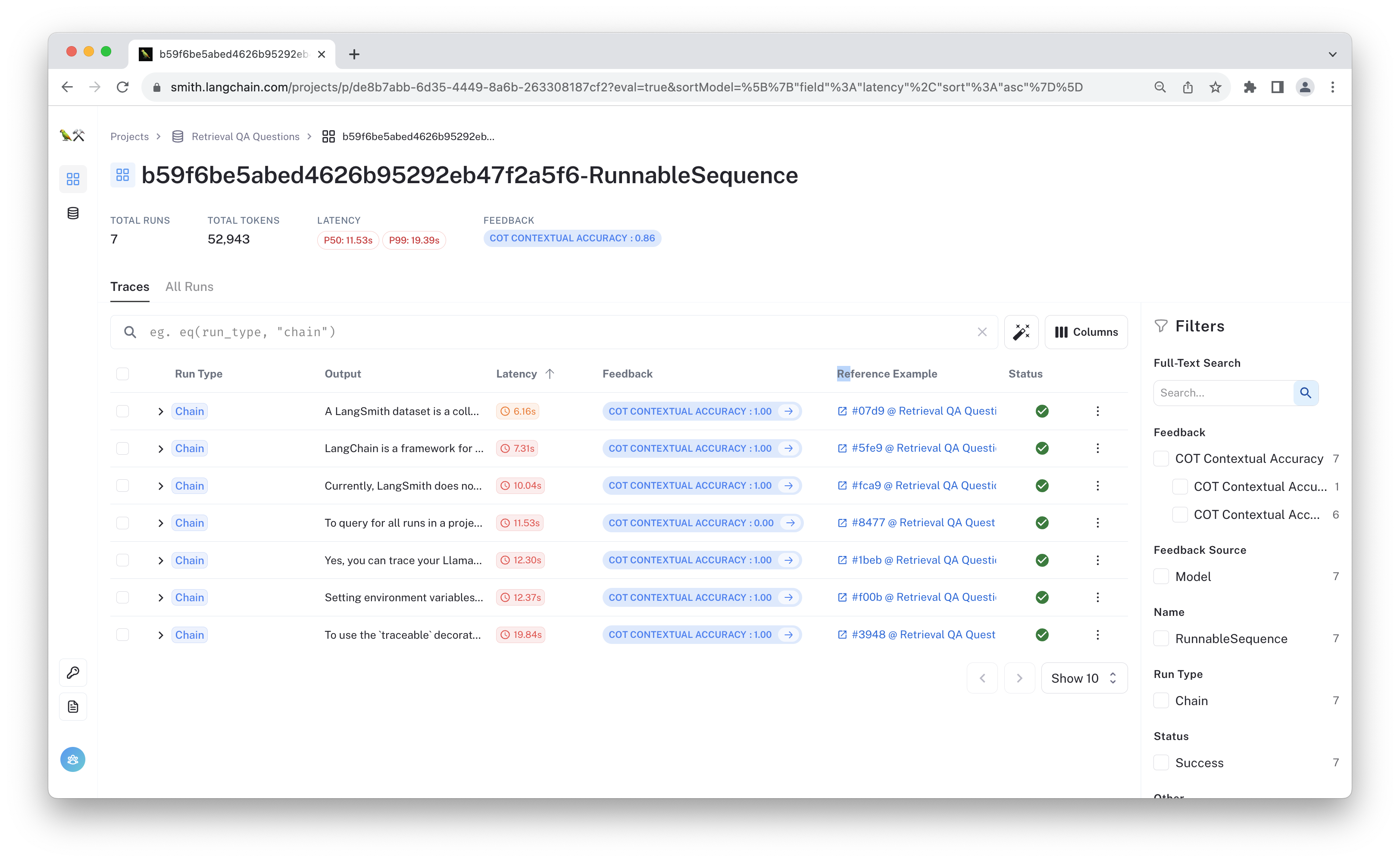
Task: Open the Show 10 page size dropdown
Action: (1084, 678)
